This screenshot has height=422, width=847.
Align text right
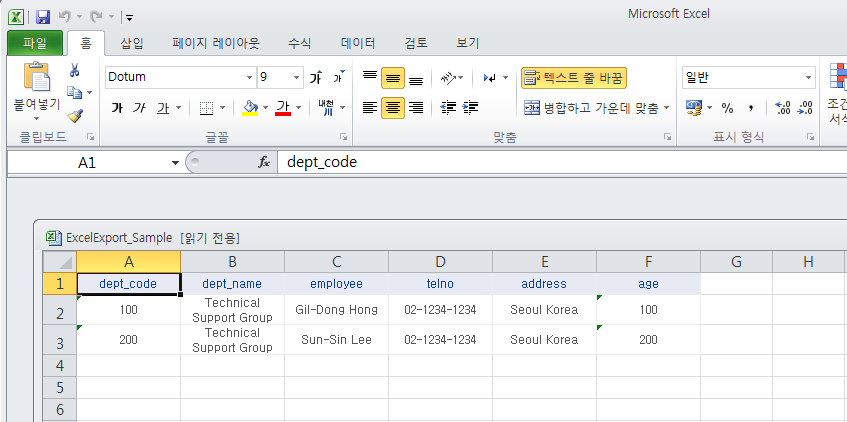[416, 108]
